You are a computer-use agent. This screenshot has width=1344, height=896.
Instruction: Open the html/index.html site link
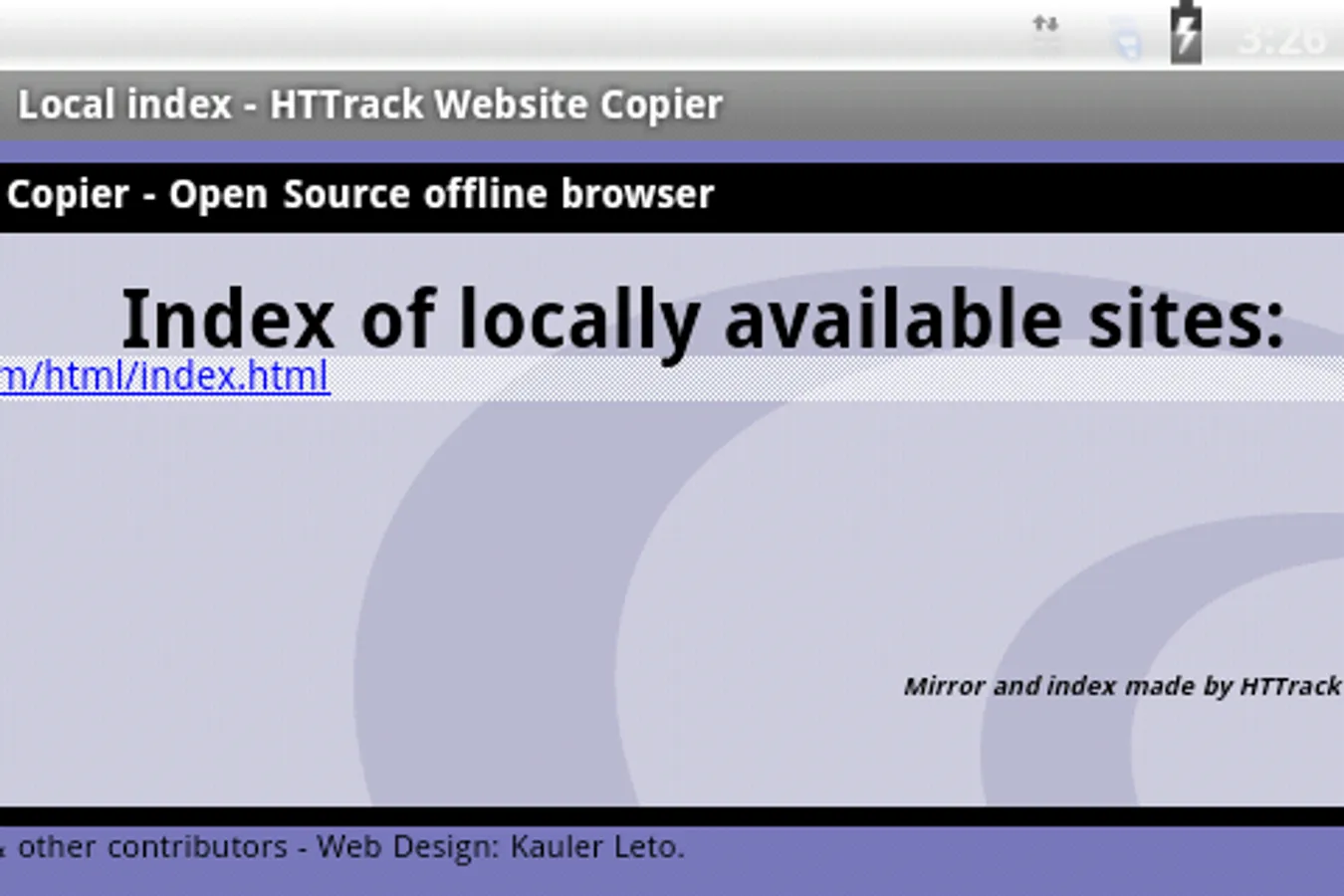coord(164,376)
